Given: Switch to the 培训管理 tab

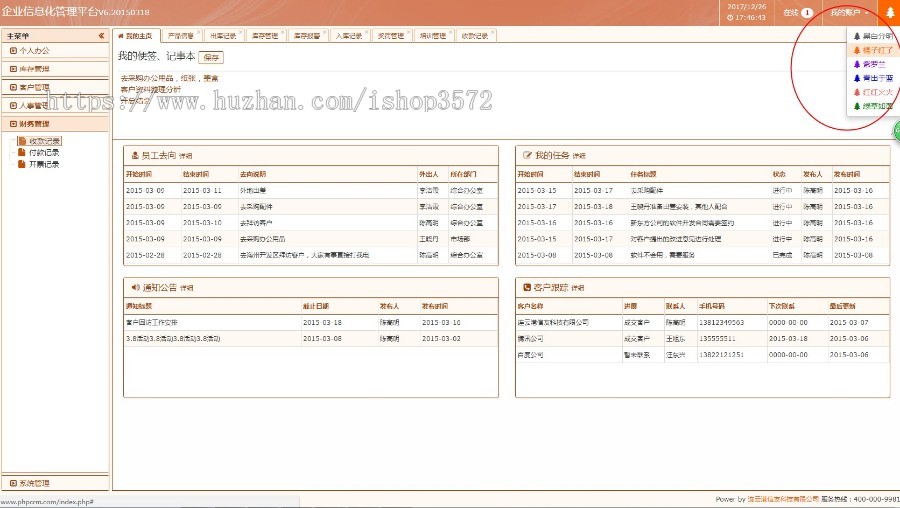Looking at the screenshot, I should 432,36.
